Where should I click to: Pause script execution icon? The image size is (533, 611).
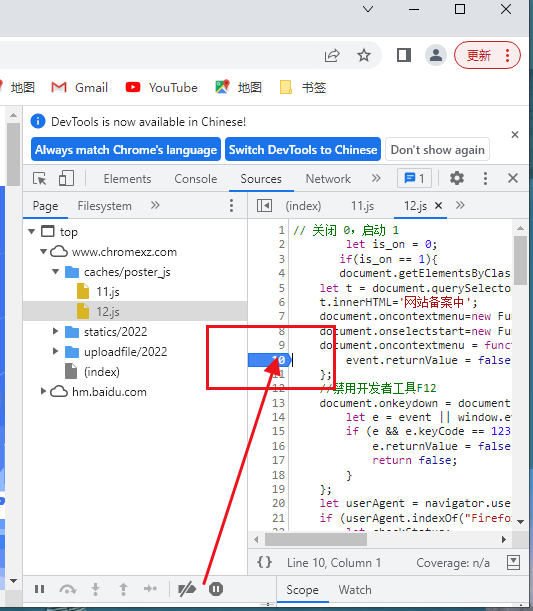(39, 589)
